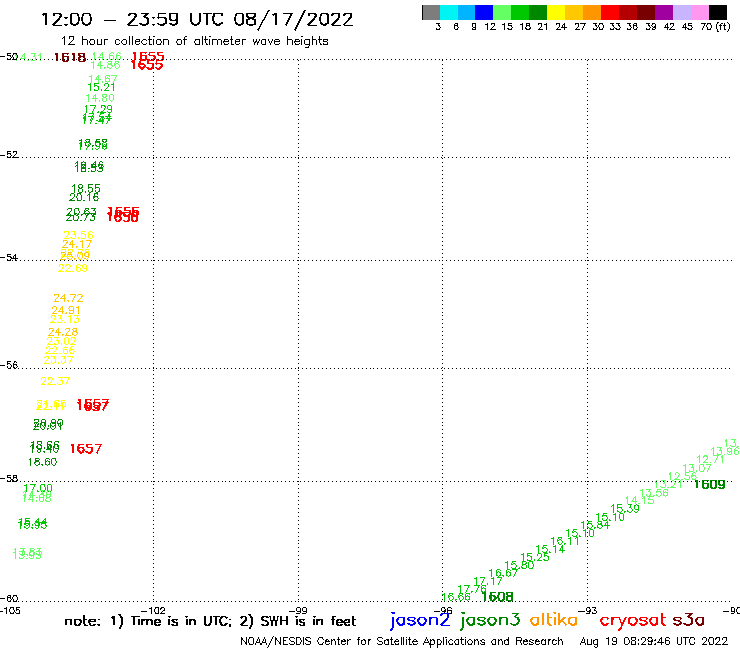Click the jason3 track value '16.11'

click(x=565, y=541)
